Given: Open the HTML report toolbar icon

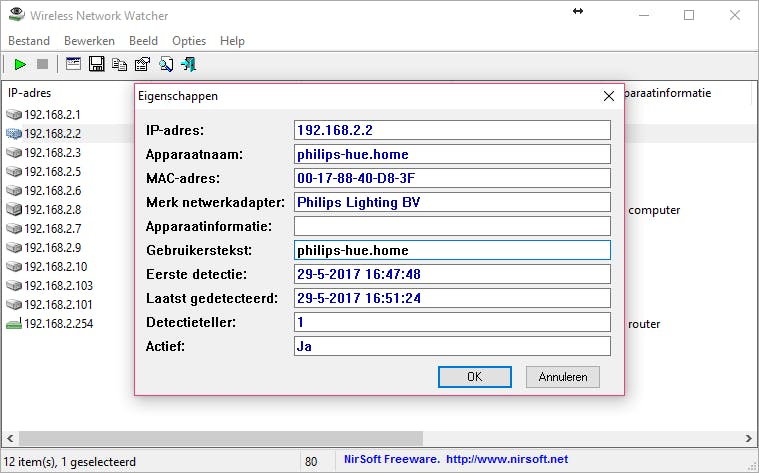Looking at the screenshot, I should point(73,64).
